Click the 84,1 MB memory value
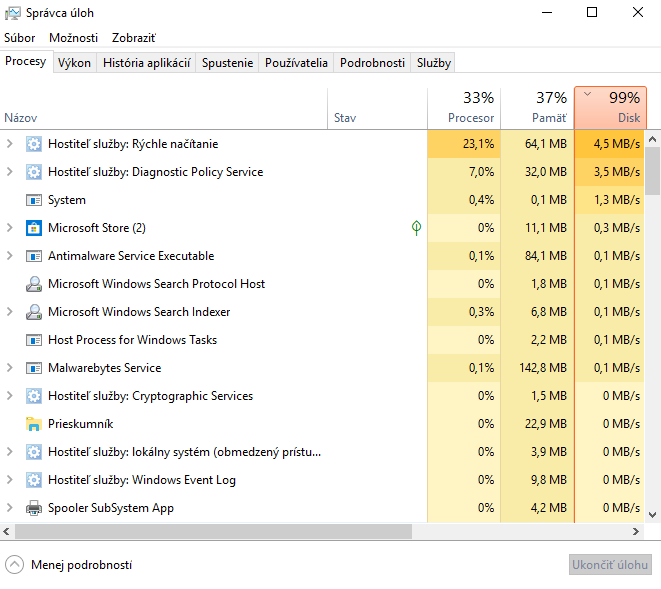The width and height of the screenshot is (661, 589). pos(545,256)
